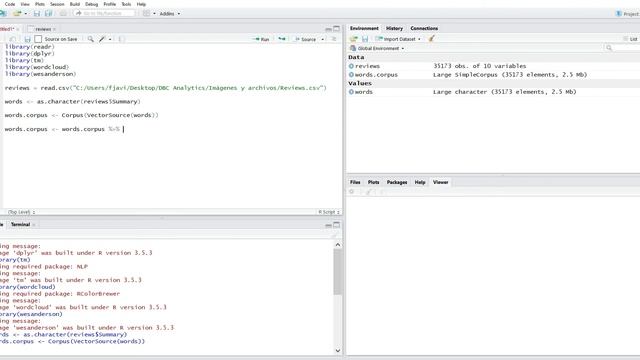Screen dimensions: 640x360
Task: Open the Source button dropdown arrow
Action: (x=322, y=39)
